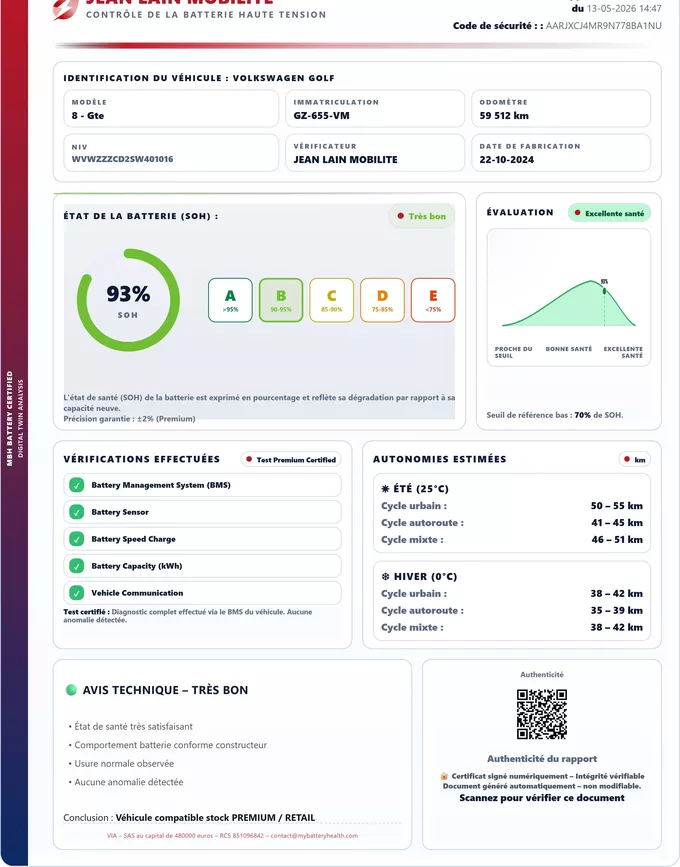This screenshot has width=680, height=867.
Task: Click the Test Premium Certified badge
Action: coord(291,459)
